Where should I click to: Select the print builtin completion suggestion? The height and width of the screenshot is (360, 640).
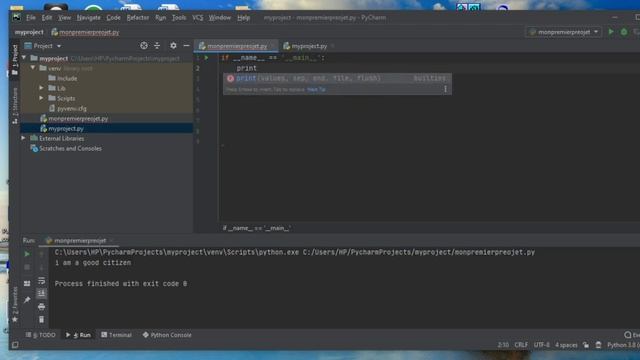pos(337,78)
